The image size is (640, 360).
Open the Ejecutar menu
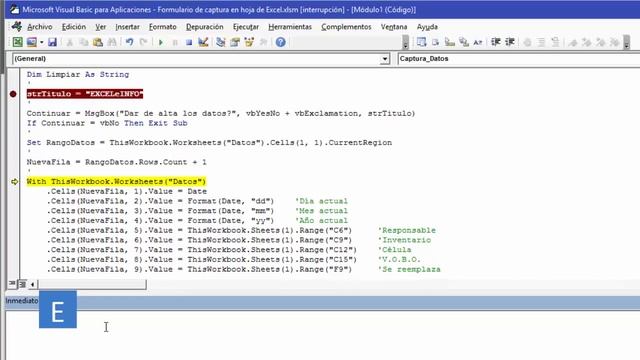(246, 27)
